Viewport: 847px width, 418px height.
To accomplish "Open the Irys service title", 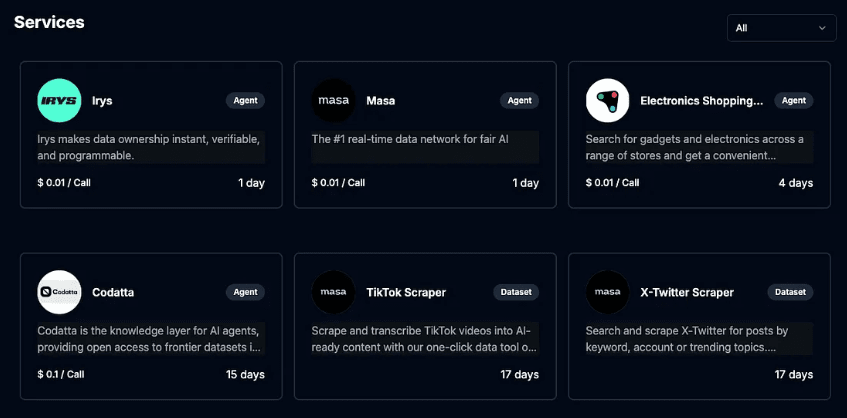I will pos(102,101).
